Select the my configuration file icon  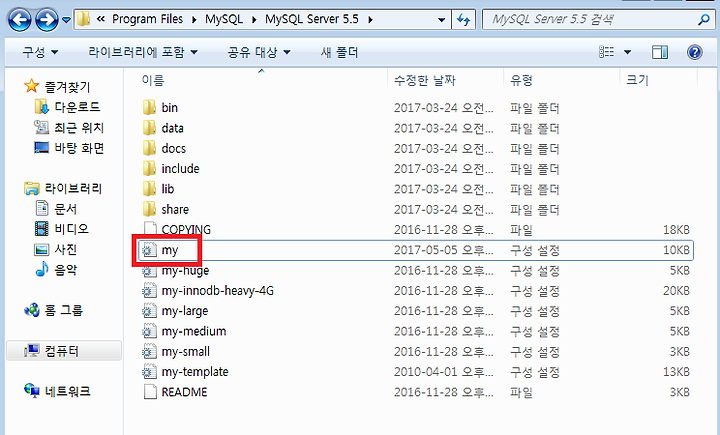tap(148, 250)
